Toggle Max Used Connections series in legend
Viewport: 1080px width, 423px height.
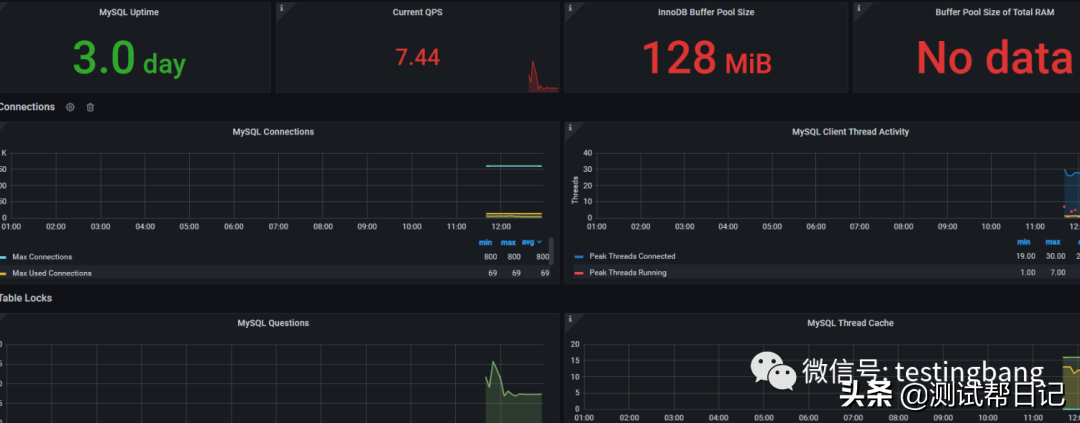click(x=52, y=274)
